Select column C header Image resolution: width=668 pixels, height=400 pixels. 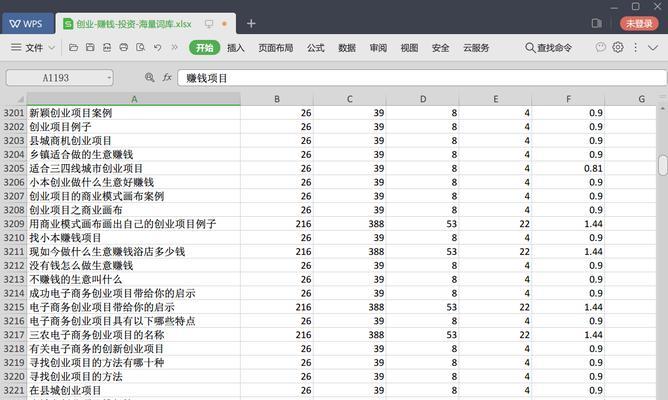click(x=349, y=99)
